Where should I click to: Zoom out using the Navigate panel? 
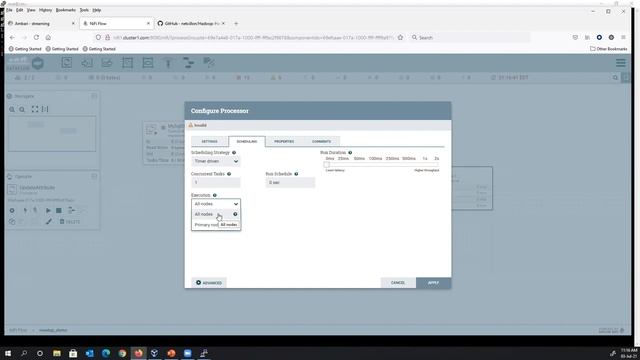22,109
